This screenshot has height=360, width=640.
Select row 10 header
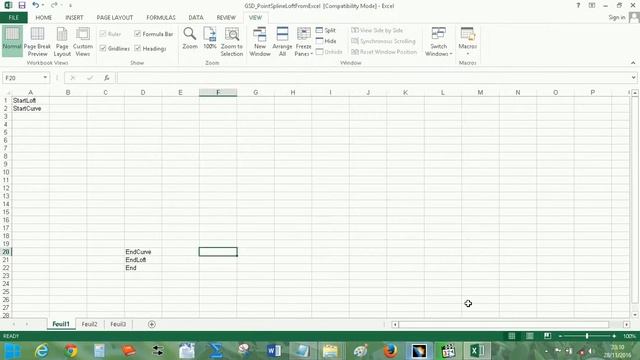[6, 172]
